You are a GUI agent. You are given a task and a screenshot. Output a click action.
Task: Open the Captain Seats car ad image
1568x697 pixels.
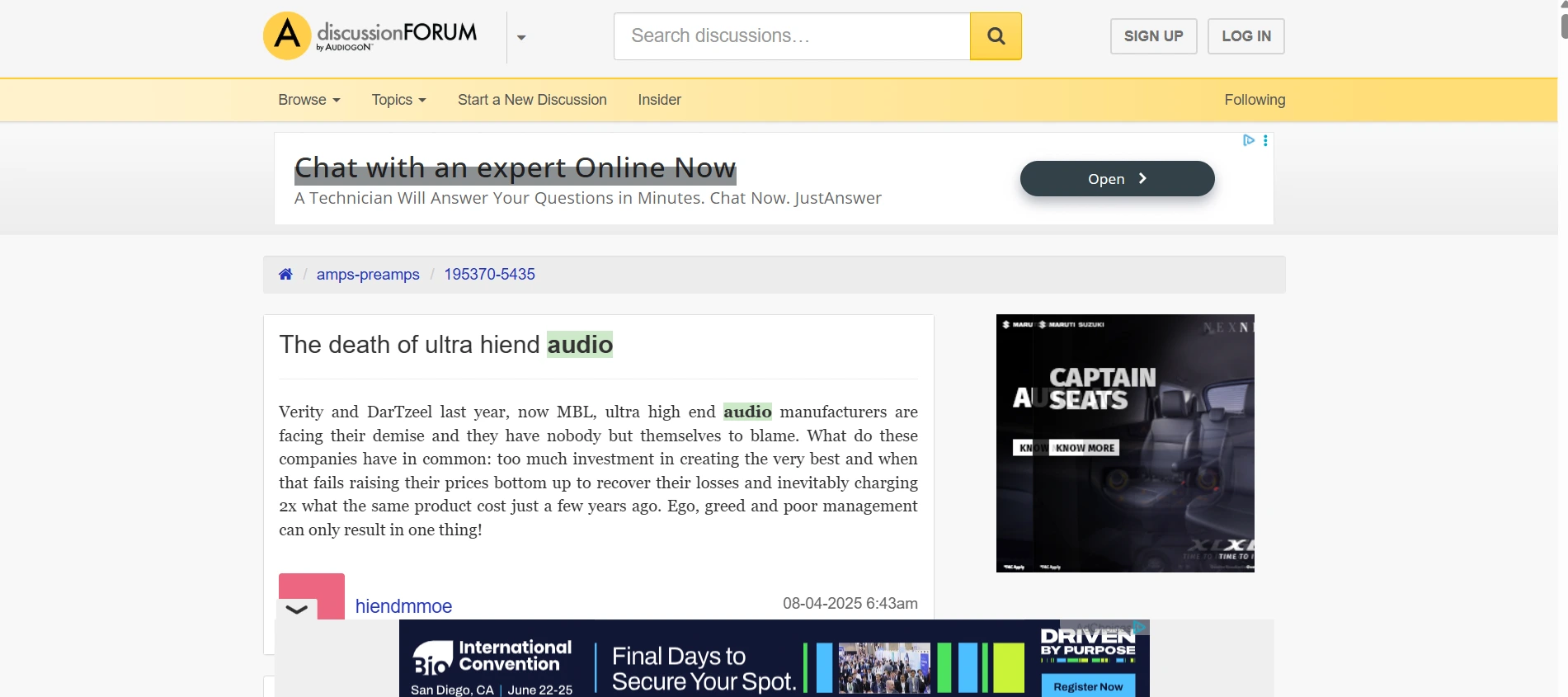pyautogui.click(x=1125, y=443)
